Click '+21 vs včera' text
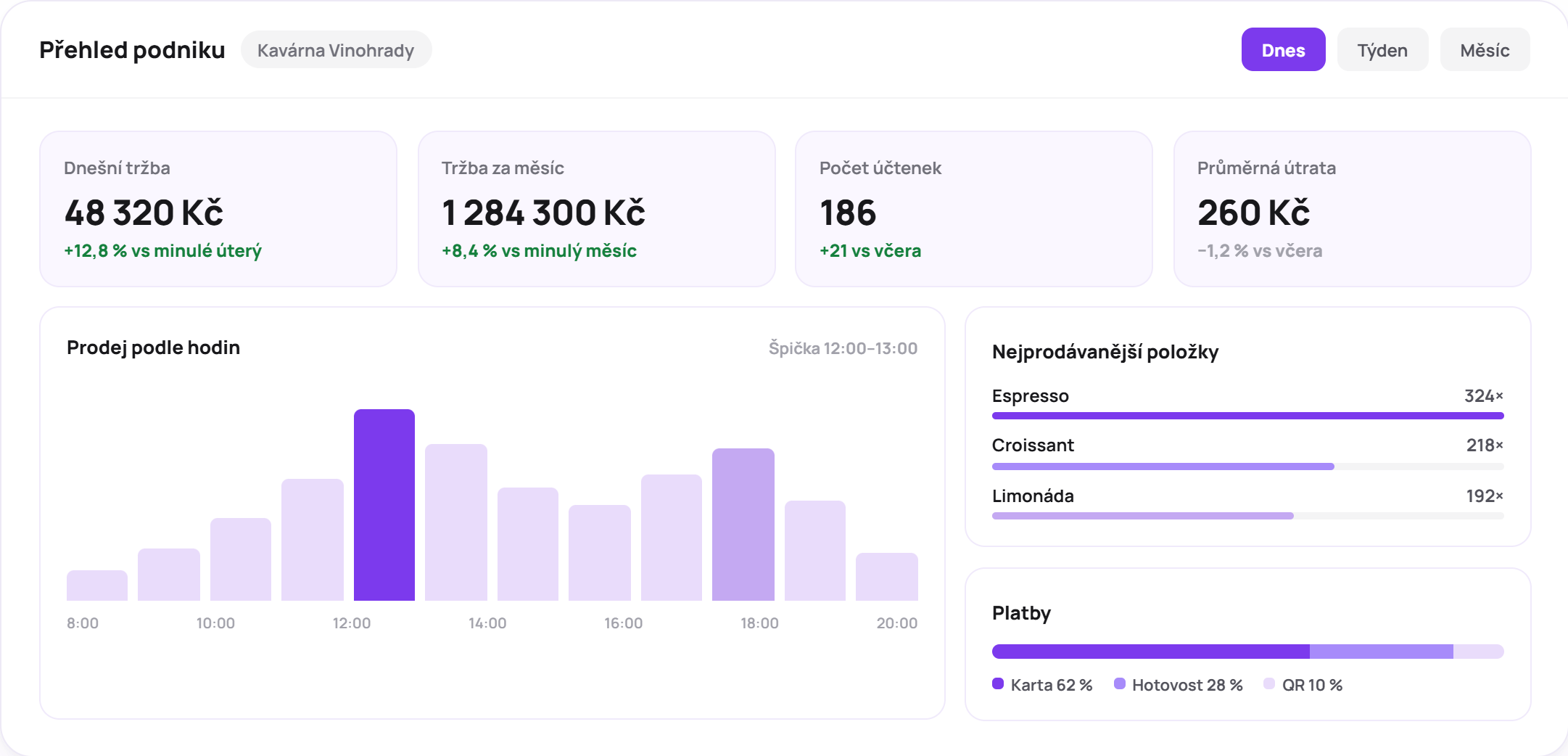 click(x=870, y=251)
